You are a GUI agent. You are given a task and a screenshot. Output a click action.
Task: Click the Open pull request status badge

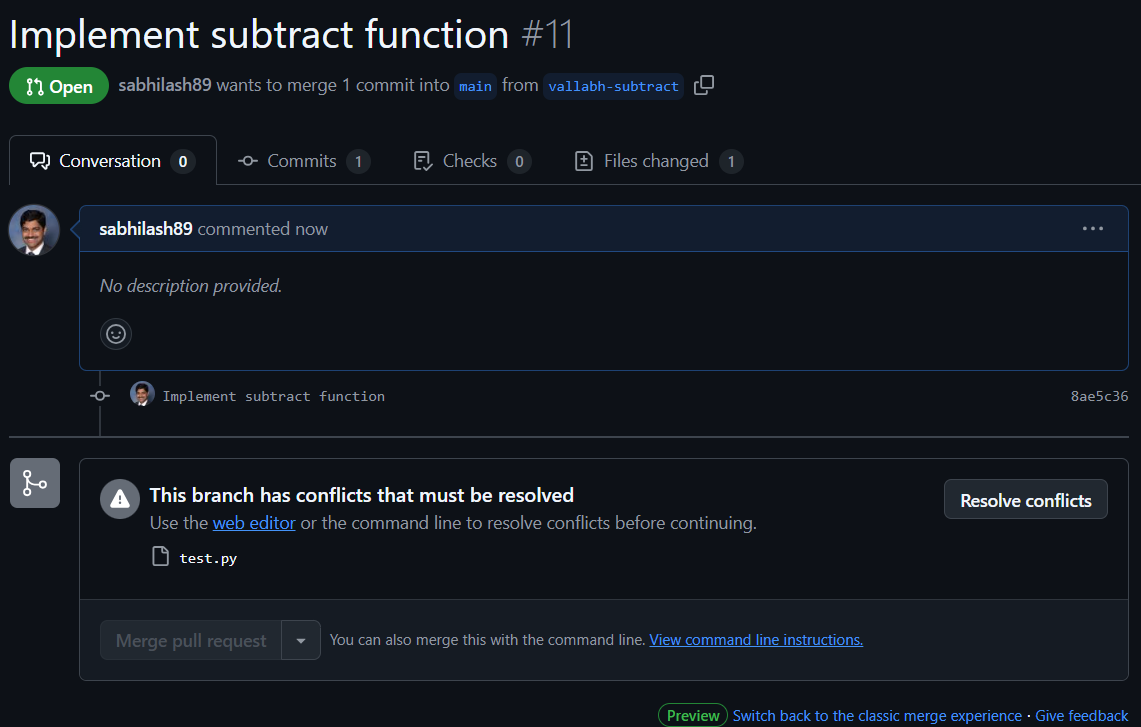click(x=58, y=85)
